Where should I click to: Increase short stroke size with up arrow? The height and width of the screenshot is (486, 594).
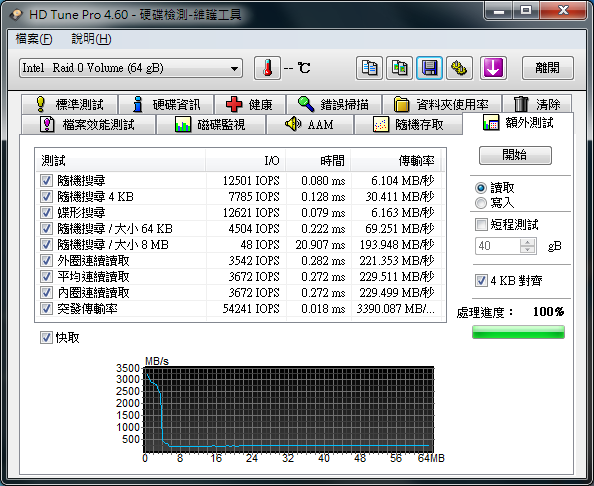[x=527, y=242]
